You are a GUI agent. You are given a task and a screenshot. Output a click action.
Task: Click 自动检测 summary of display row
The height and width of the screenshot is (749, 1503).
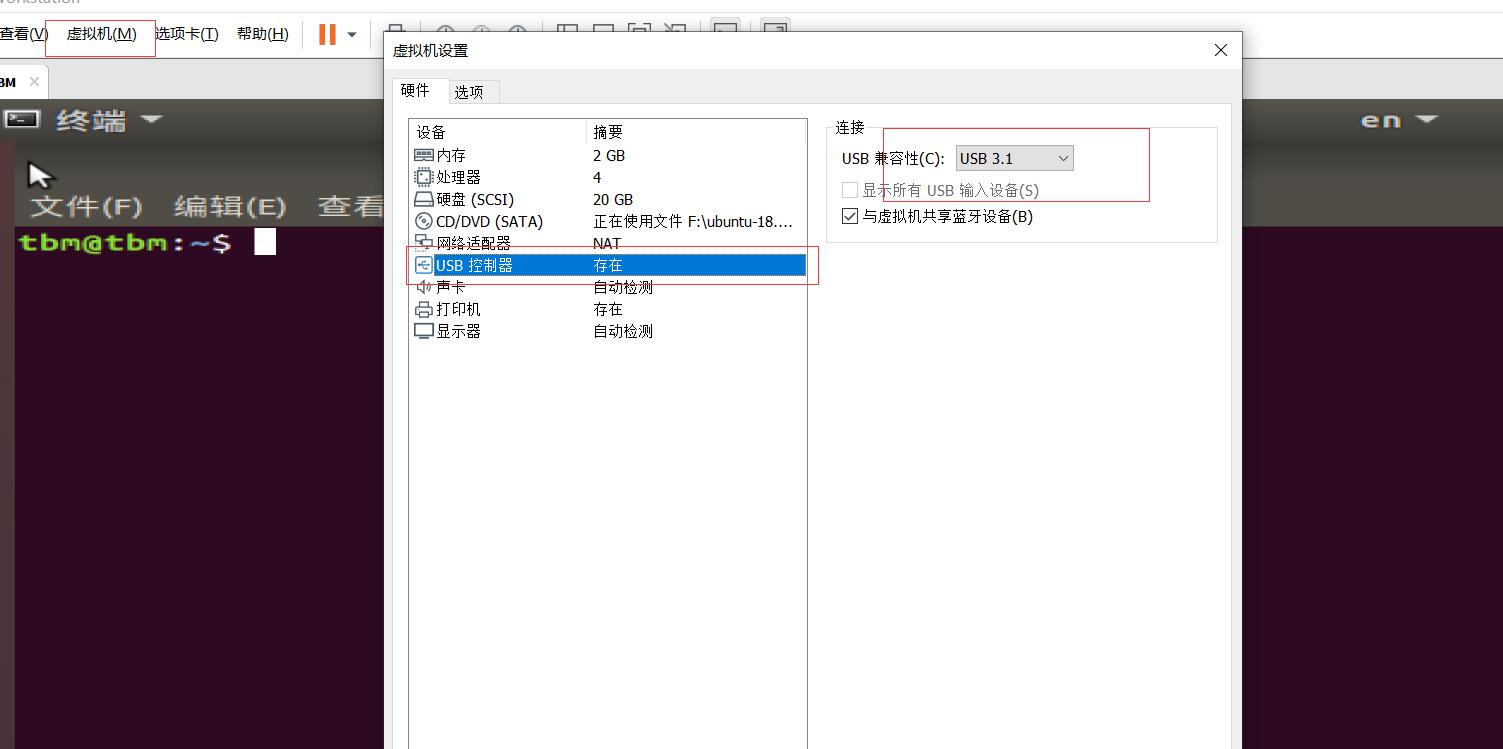[x=623, y=331]
